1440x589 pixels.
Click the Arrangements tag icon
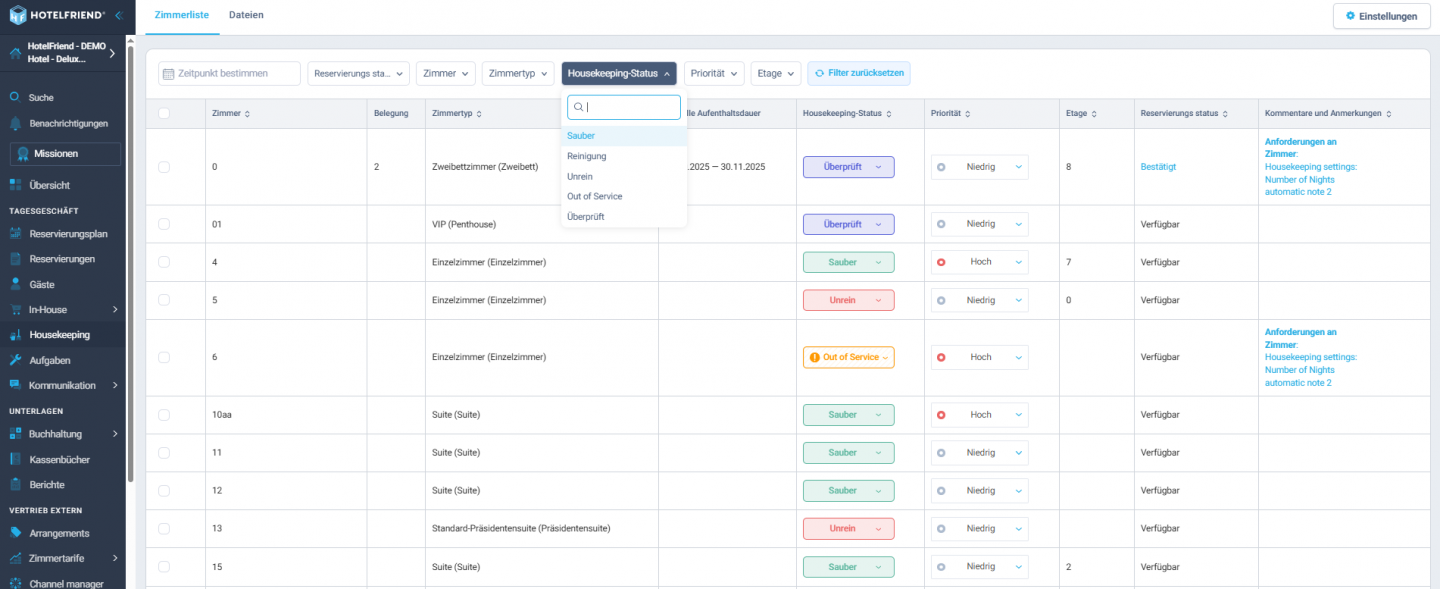tap(15, 533)
